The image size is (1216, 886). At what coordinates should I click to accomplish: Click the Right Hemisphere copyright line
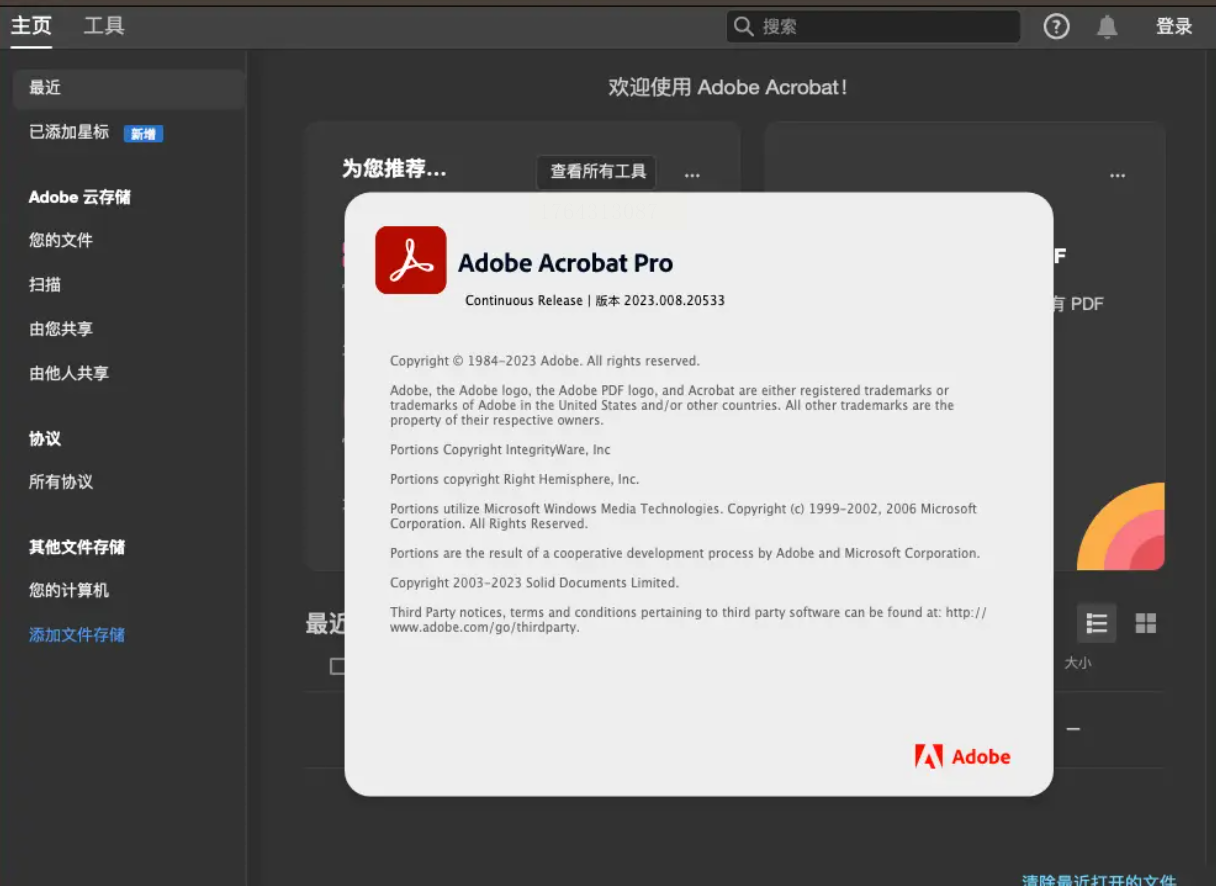tap(514, 479)
